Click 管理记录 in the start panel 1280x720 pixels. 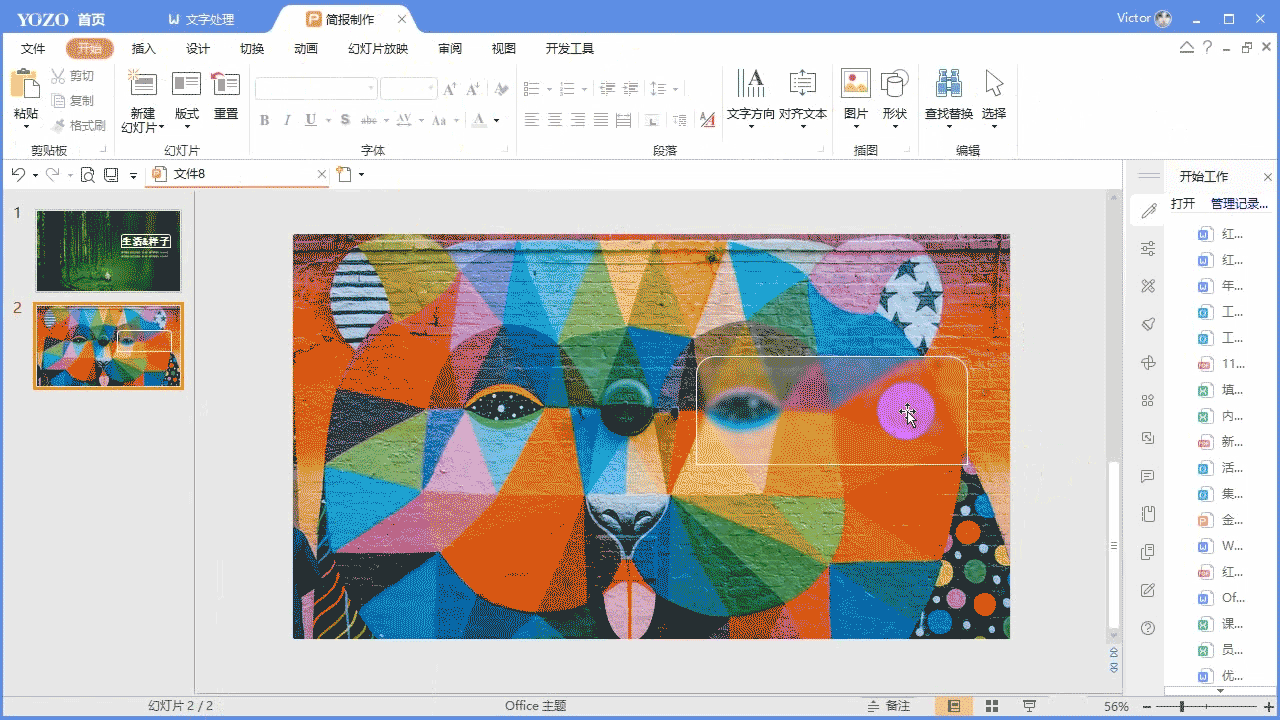click(x=1239, y=204)
